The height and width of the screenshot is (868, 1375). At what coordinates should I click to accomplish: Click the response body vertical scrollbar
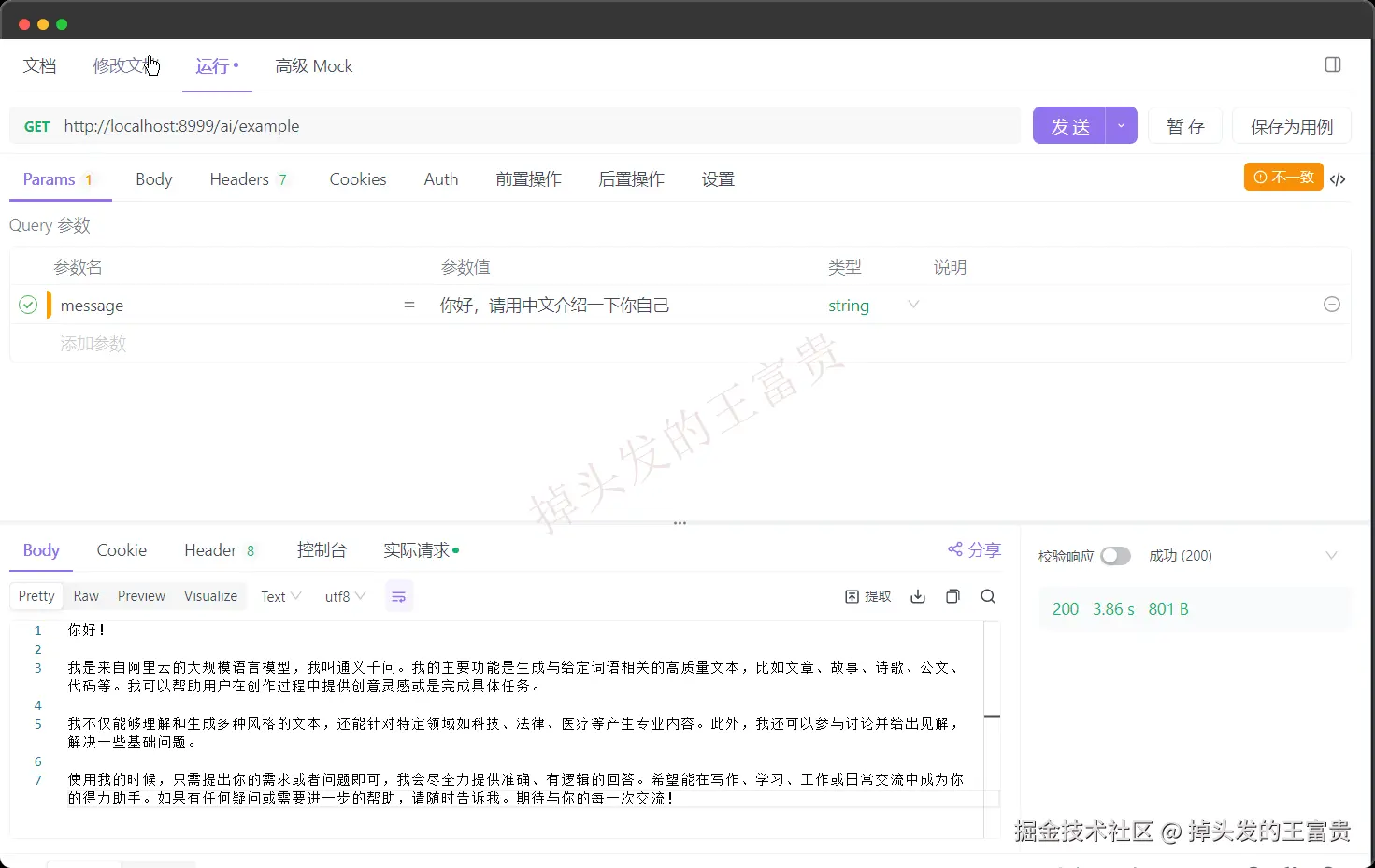993,729
